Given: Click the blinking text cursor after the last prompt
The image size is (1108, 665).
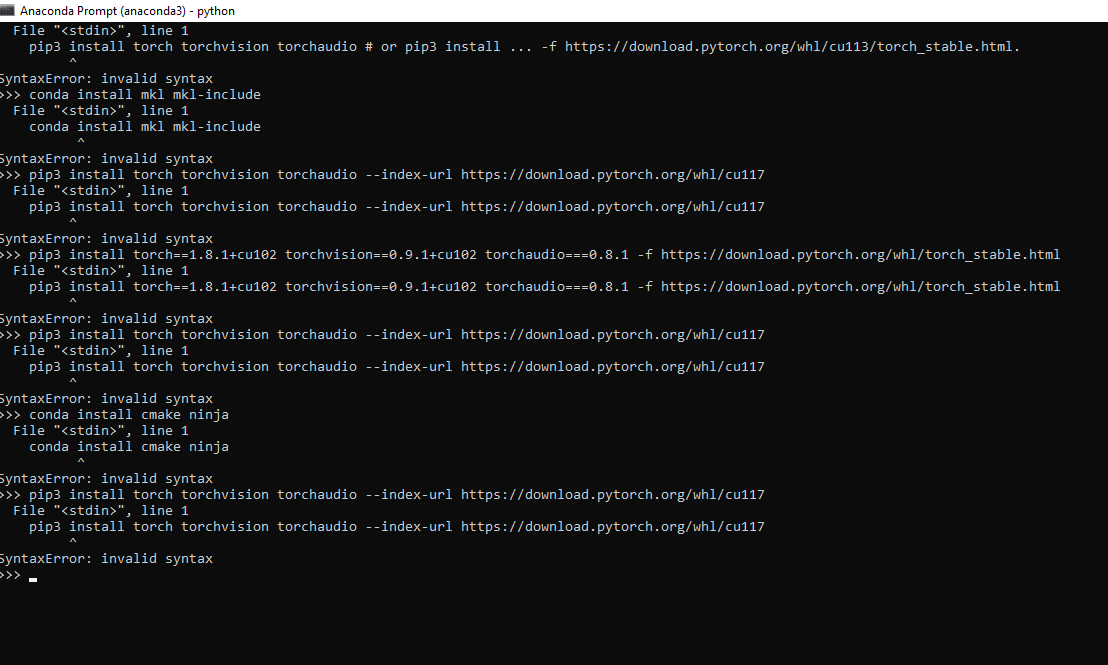Looking at the screenshot, I should 33,579.
